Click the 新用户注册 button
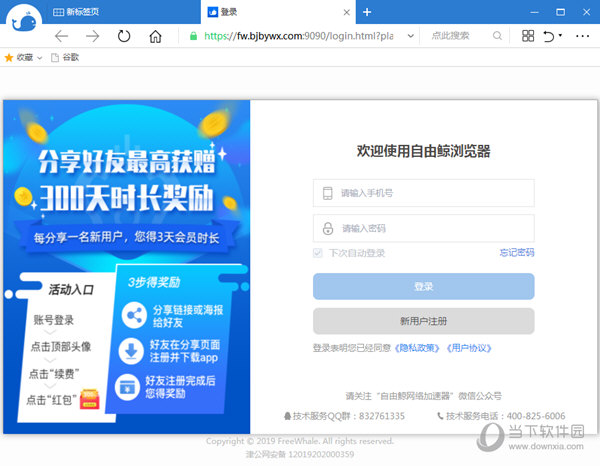The height and width of the screenshot is (466, 600). pyautogui.click(x=423, y=321)
